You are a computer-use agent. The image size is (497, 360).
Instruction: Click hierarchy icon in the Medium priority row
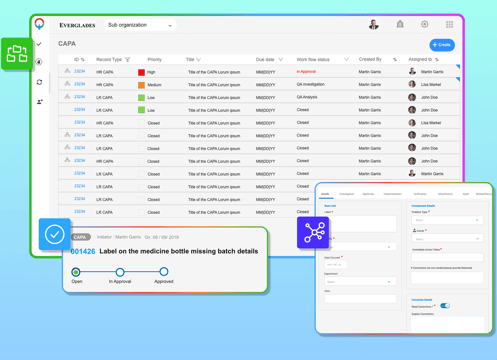[67, 83]
